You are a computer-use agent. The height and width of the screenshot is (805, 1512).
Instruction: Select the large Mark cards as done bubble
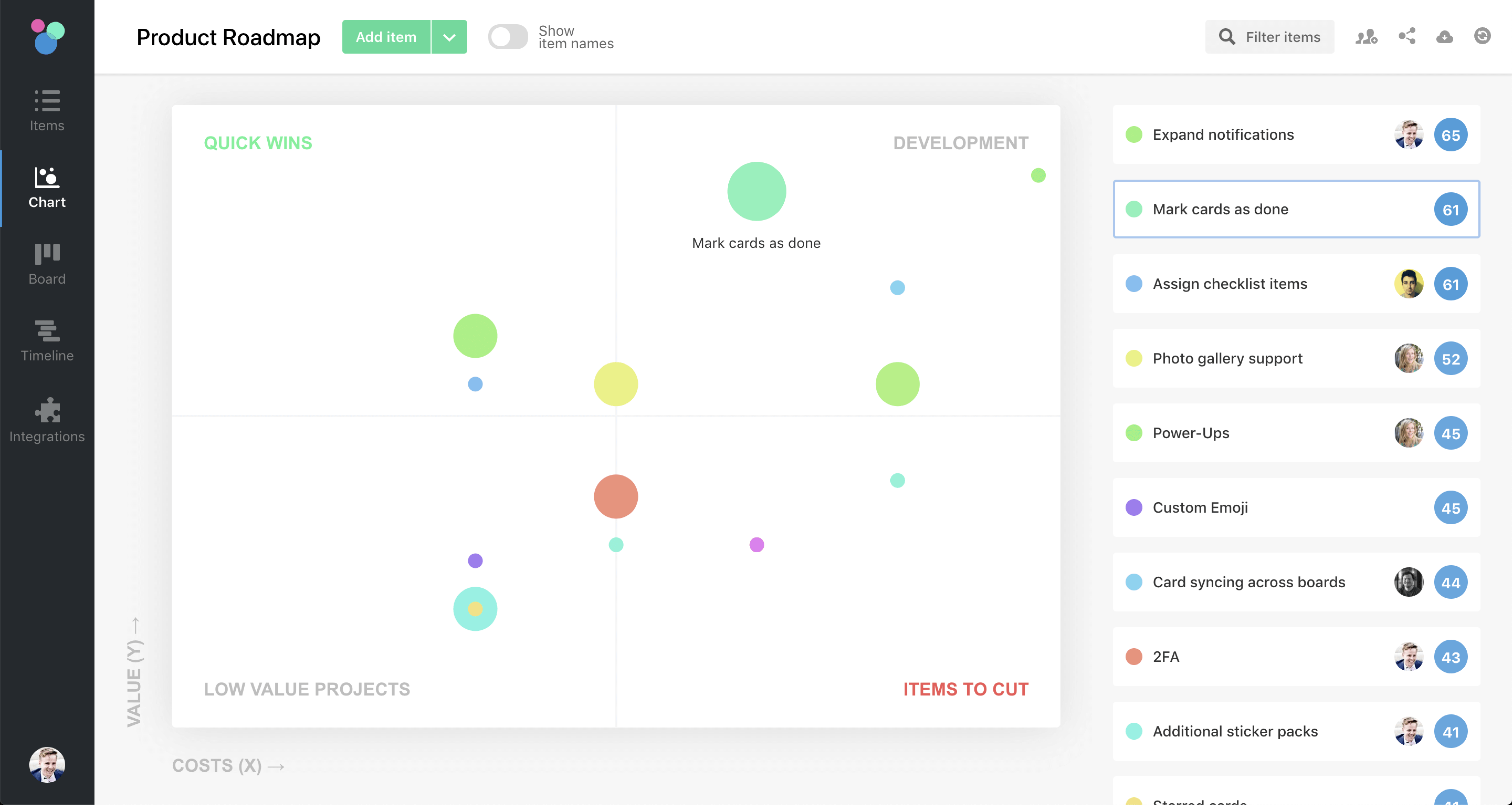pyautogui.click(x=756, y=191)
